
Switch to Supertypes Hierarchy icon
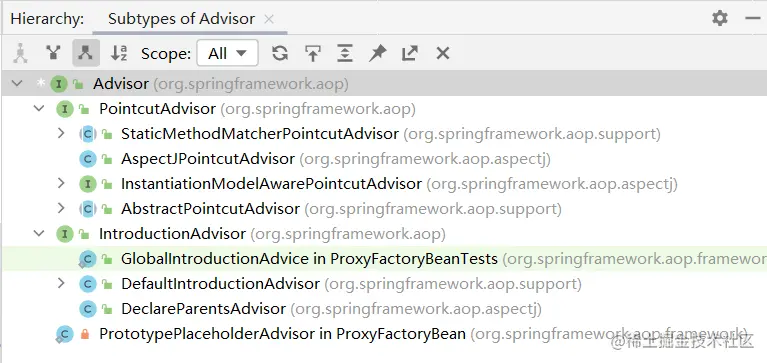[53, 53]
